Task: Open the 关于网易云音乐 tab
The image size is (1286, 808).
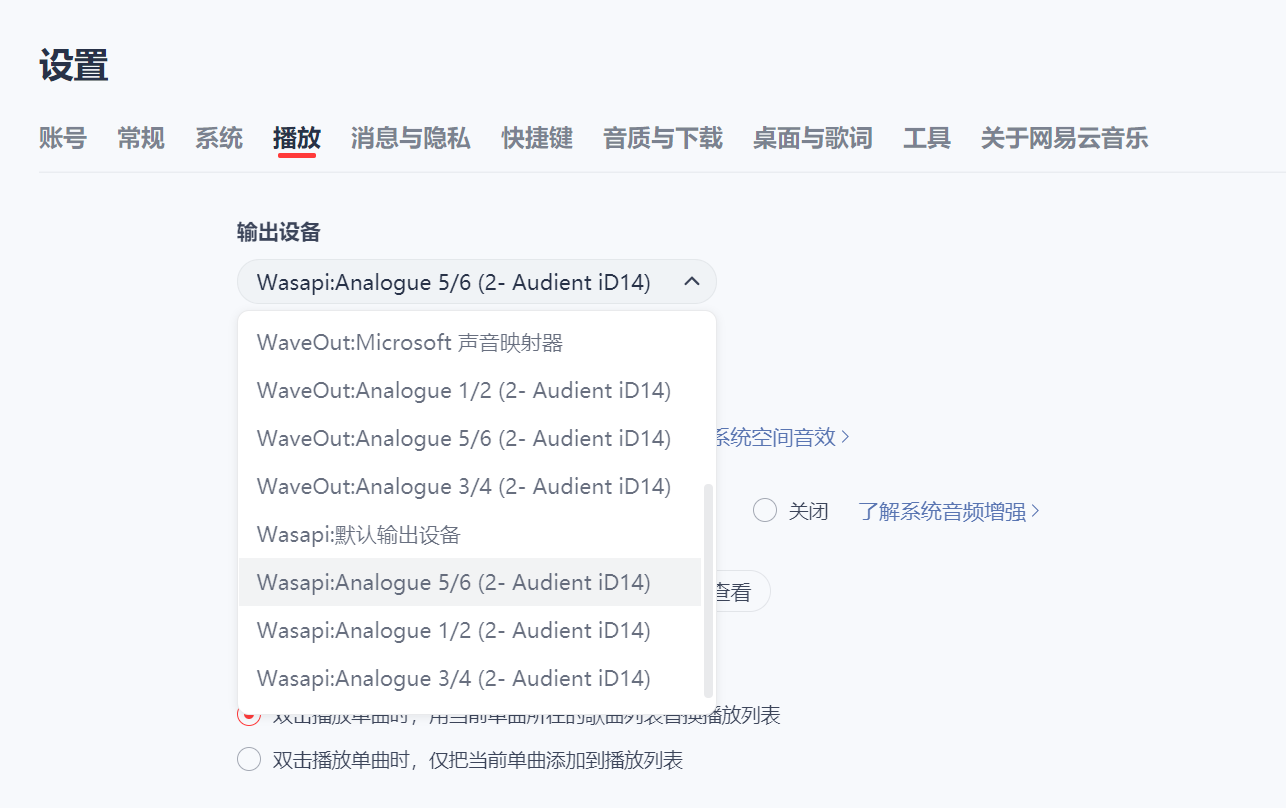Action: [x=1064, y=139]
